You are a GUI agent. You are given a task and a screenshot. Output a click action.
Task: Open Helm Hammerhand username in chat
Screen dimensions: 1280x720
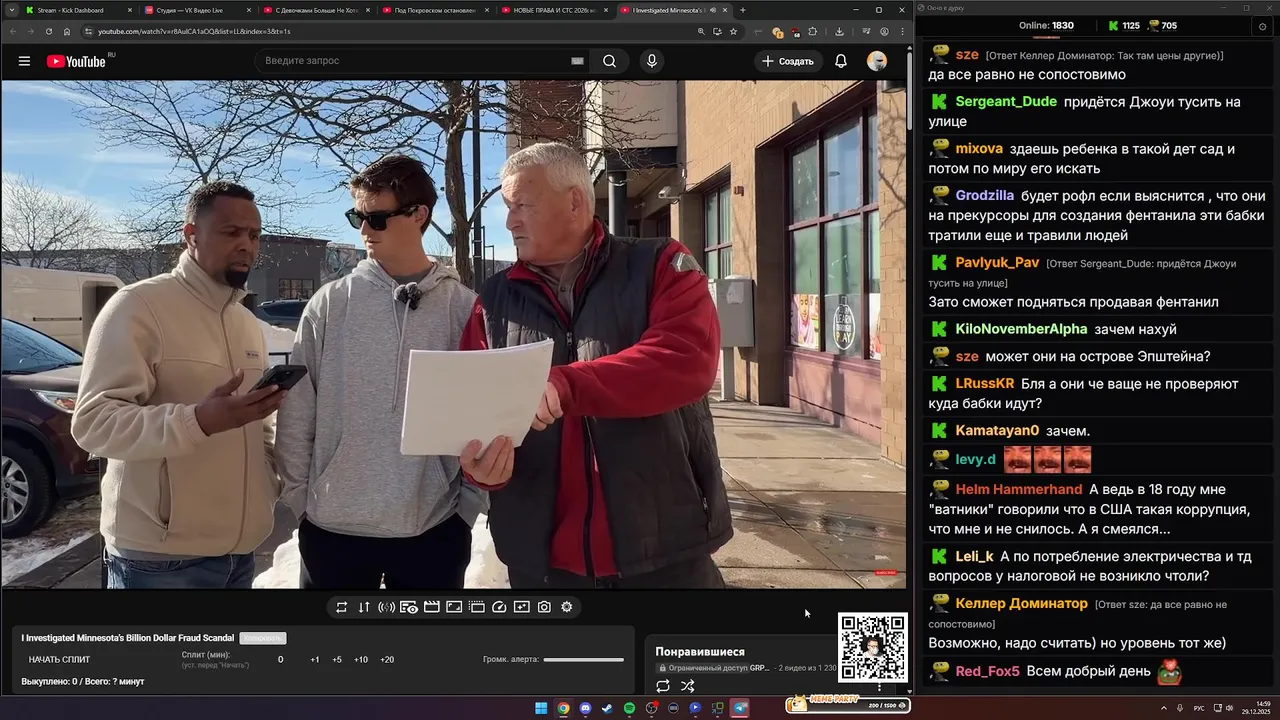(x=1019, y=489)
